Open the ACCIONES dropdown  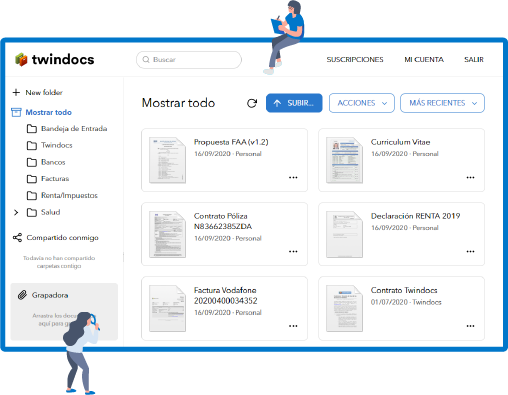[x=362, y=103]
